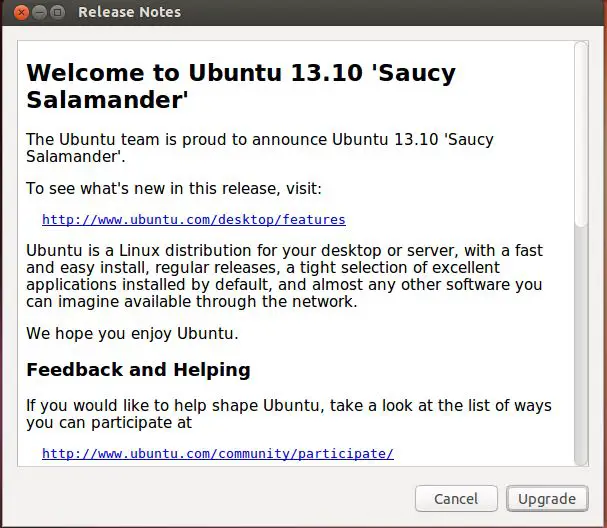Click the scrollbar track below the thumb
Screen dimensions: 607x528
tap(581, 345)
